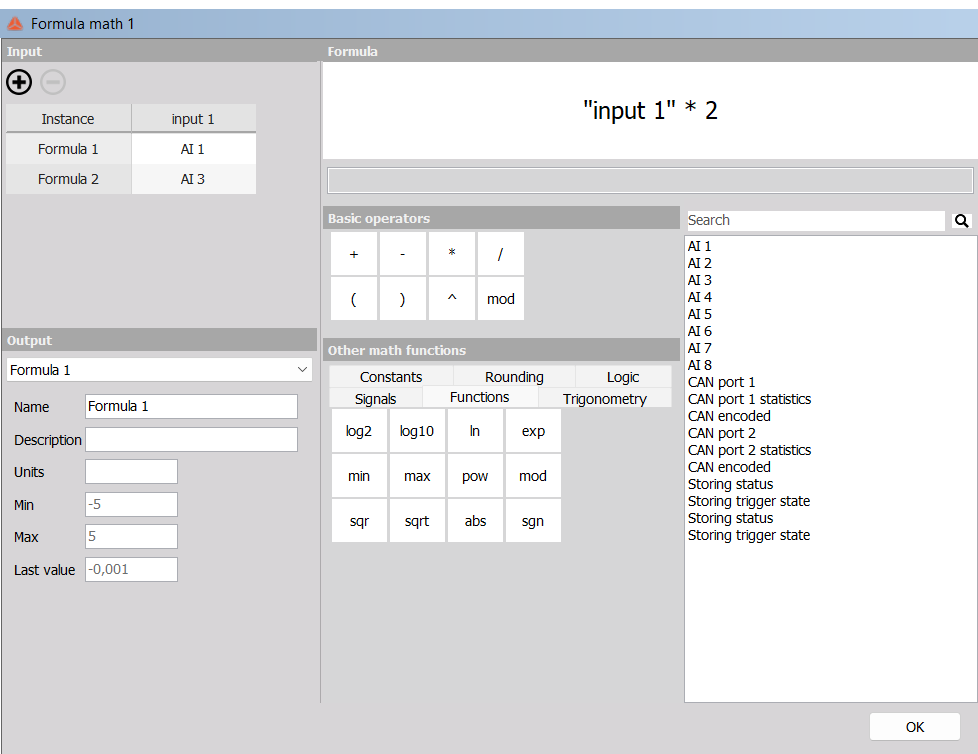The width and height of the screenshot is (978, 754).
Task: Open the Signals tab
Action: tap(375, 399)
